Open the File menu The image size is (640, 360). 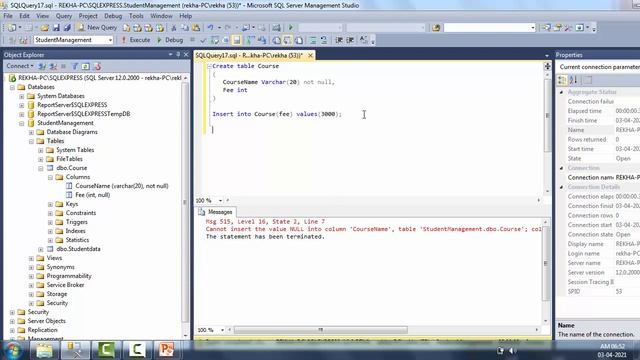8,16
